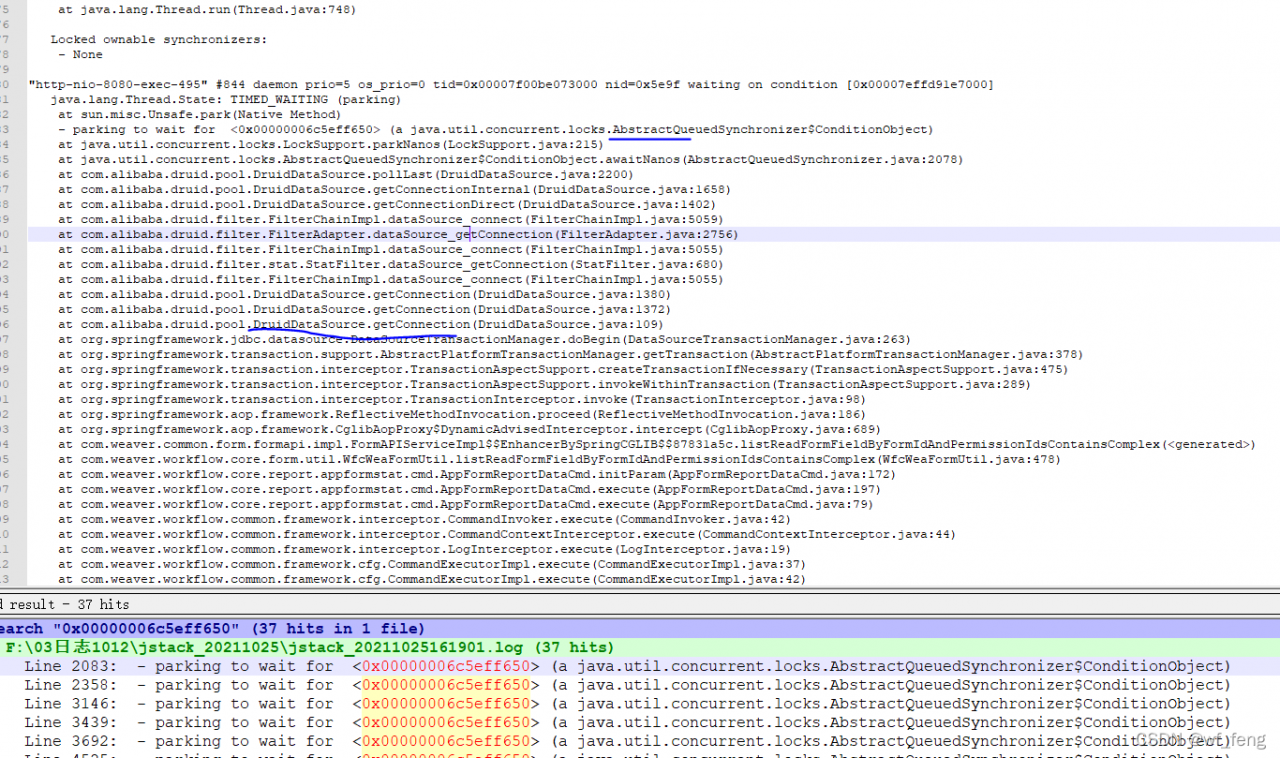Click the CommandContextInterceptor.execute line
Viewport: 1280px width, 758px height.
click(x=507, y=534)
